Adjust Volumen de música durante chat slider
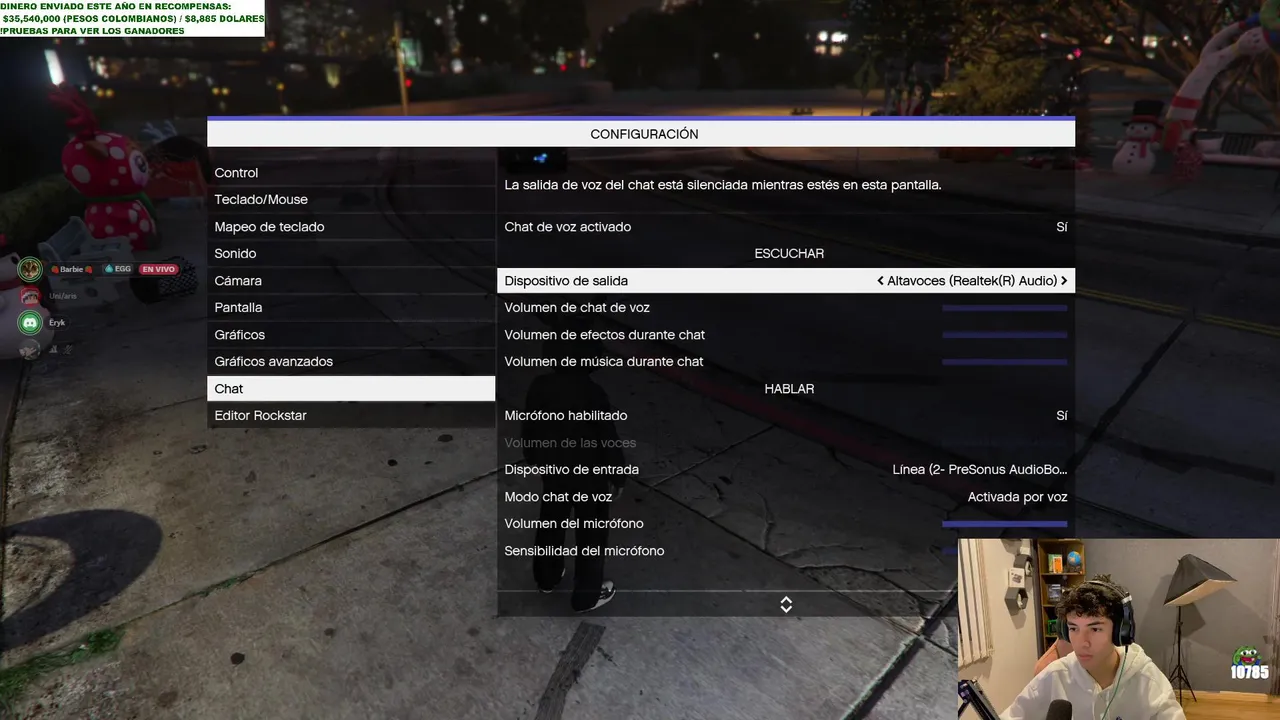Viewport: 1280px width, 720px height. coord(1005,362)
